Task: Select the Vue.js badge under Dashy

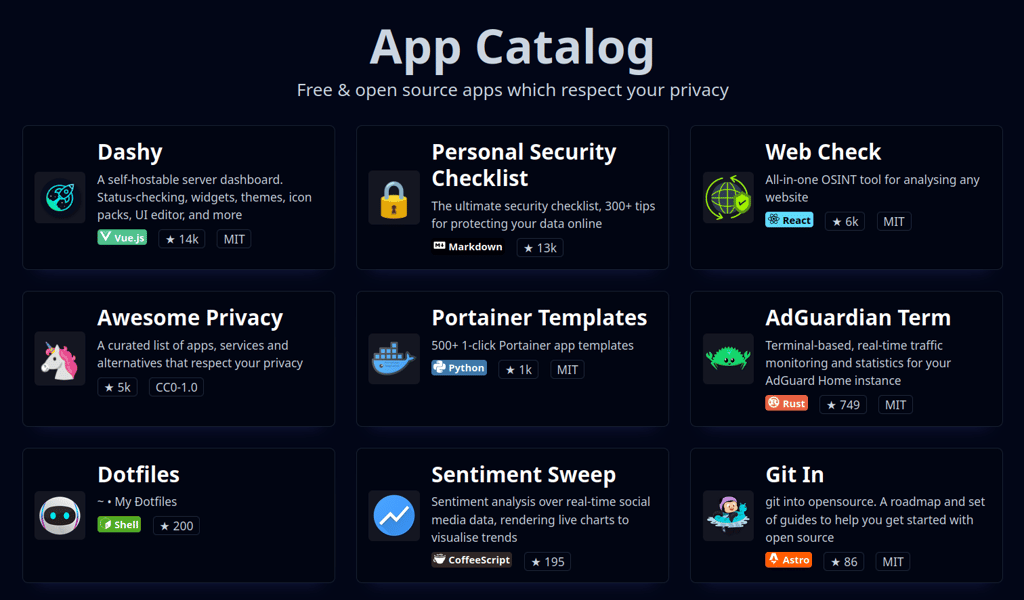Action: (121, 238)
